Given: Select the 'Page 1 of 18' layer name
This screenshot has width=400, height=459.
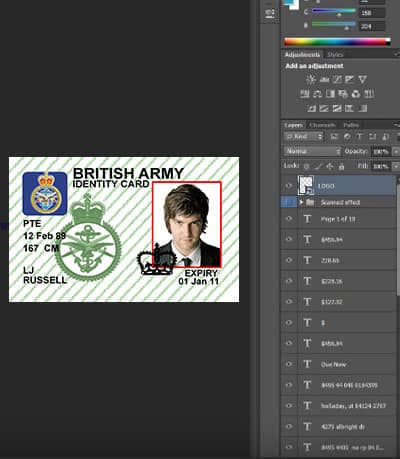Looking at the screenshot, I should tap(338, 219).
